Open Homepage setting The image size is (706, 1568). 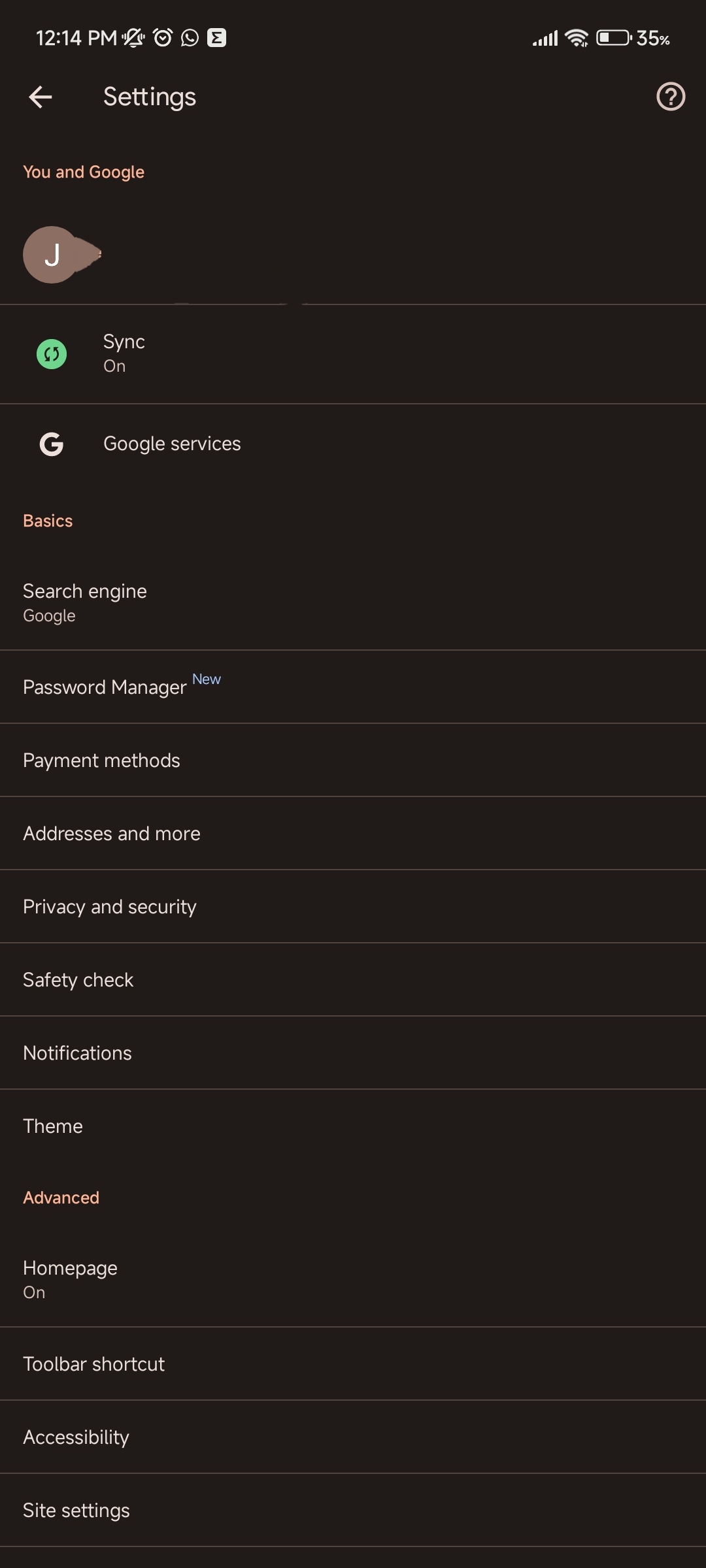pos(70,1279)
